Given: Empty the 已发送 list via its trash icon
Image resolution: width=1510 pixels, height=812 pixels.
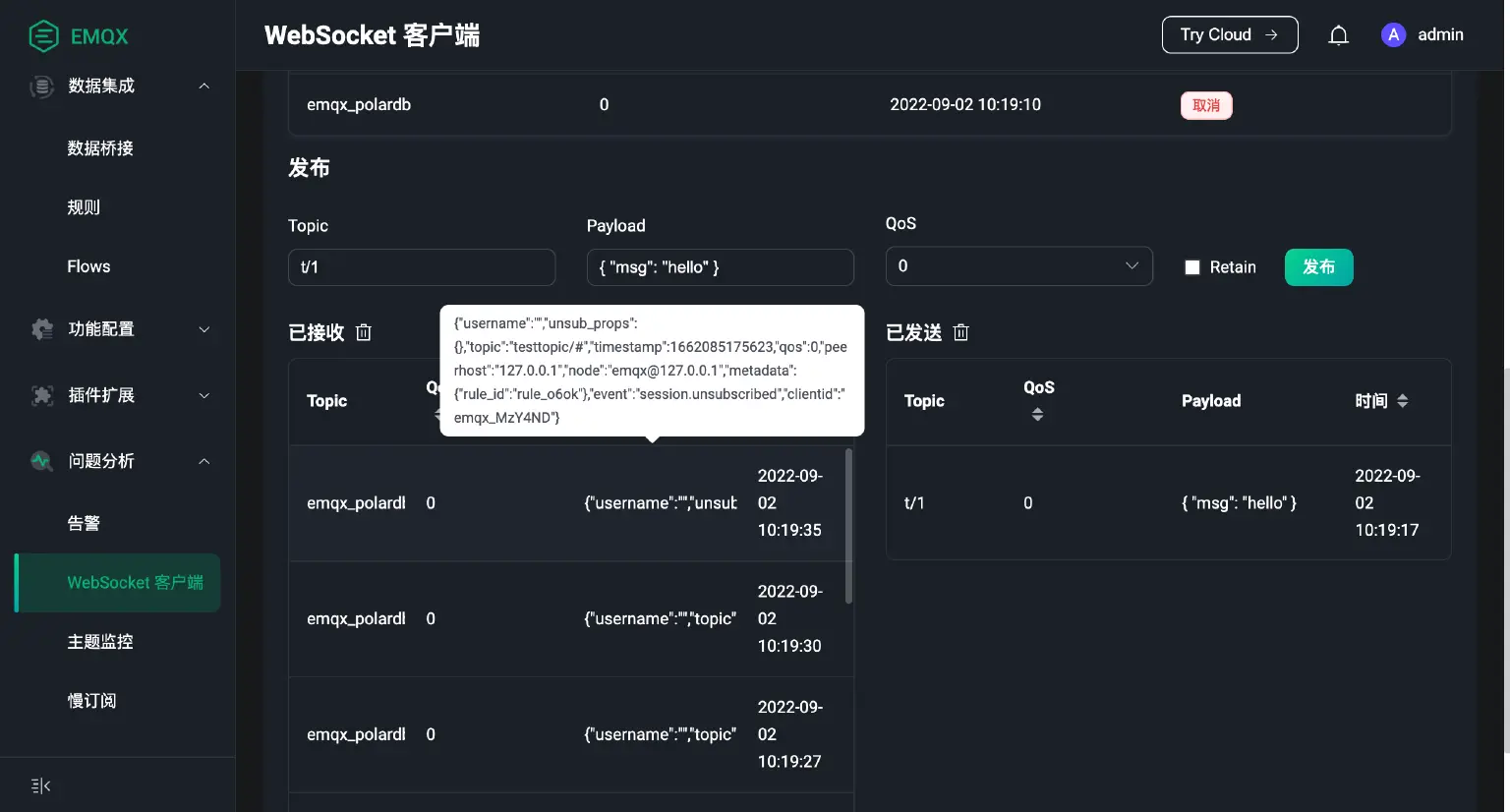Looking at the screenshot, I should point(960,332).
